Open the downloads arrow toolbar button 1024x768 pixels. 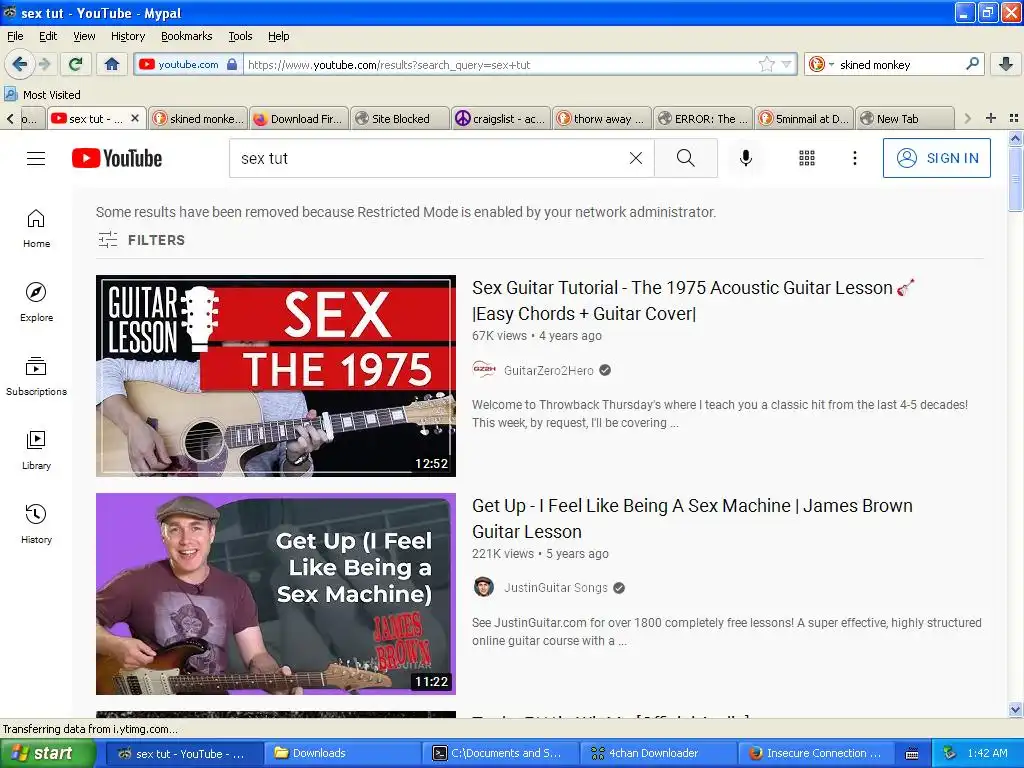pos(1006,64)
